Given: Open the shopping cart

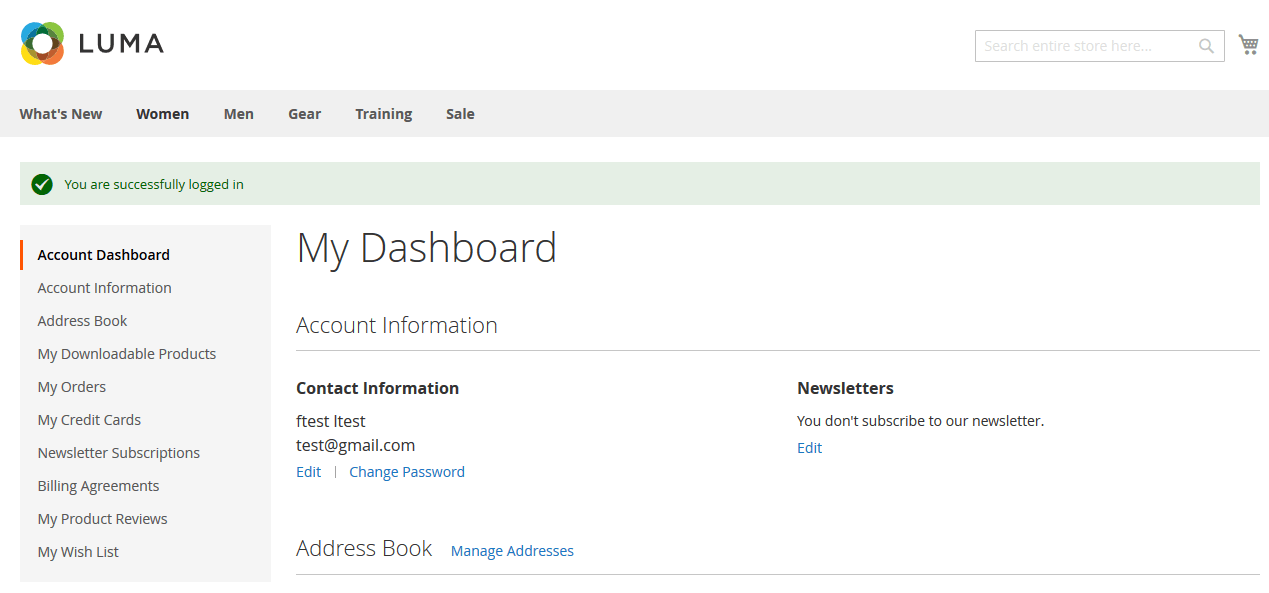Looking at the screenshot, I should coord(1248,45).
